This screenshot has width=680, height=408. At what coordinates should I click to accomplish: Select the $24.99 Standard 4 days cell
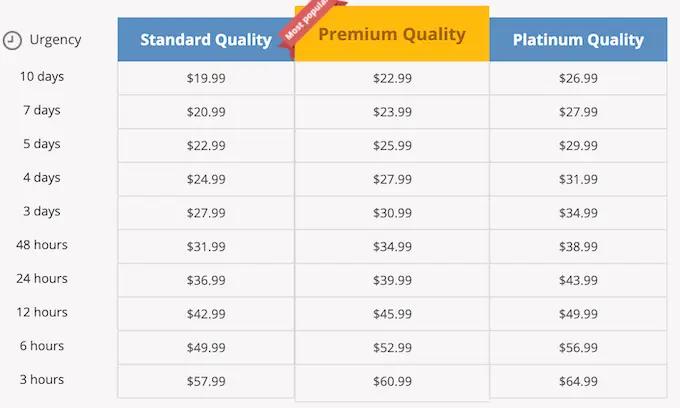[x=206, y=179]
